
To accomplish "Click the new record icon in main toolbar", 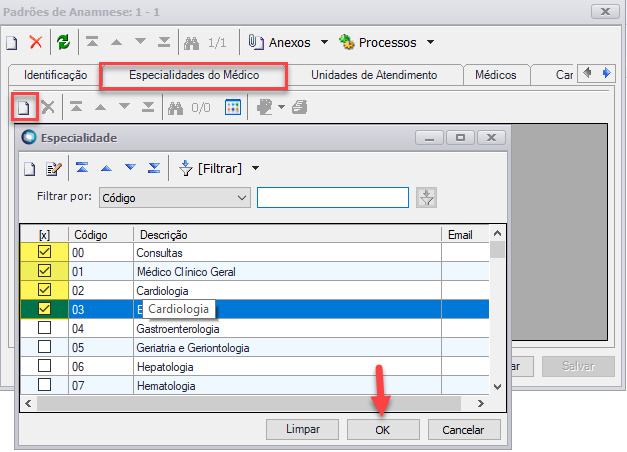I will click(x=12, y=42).
